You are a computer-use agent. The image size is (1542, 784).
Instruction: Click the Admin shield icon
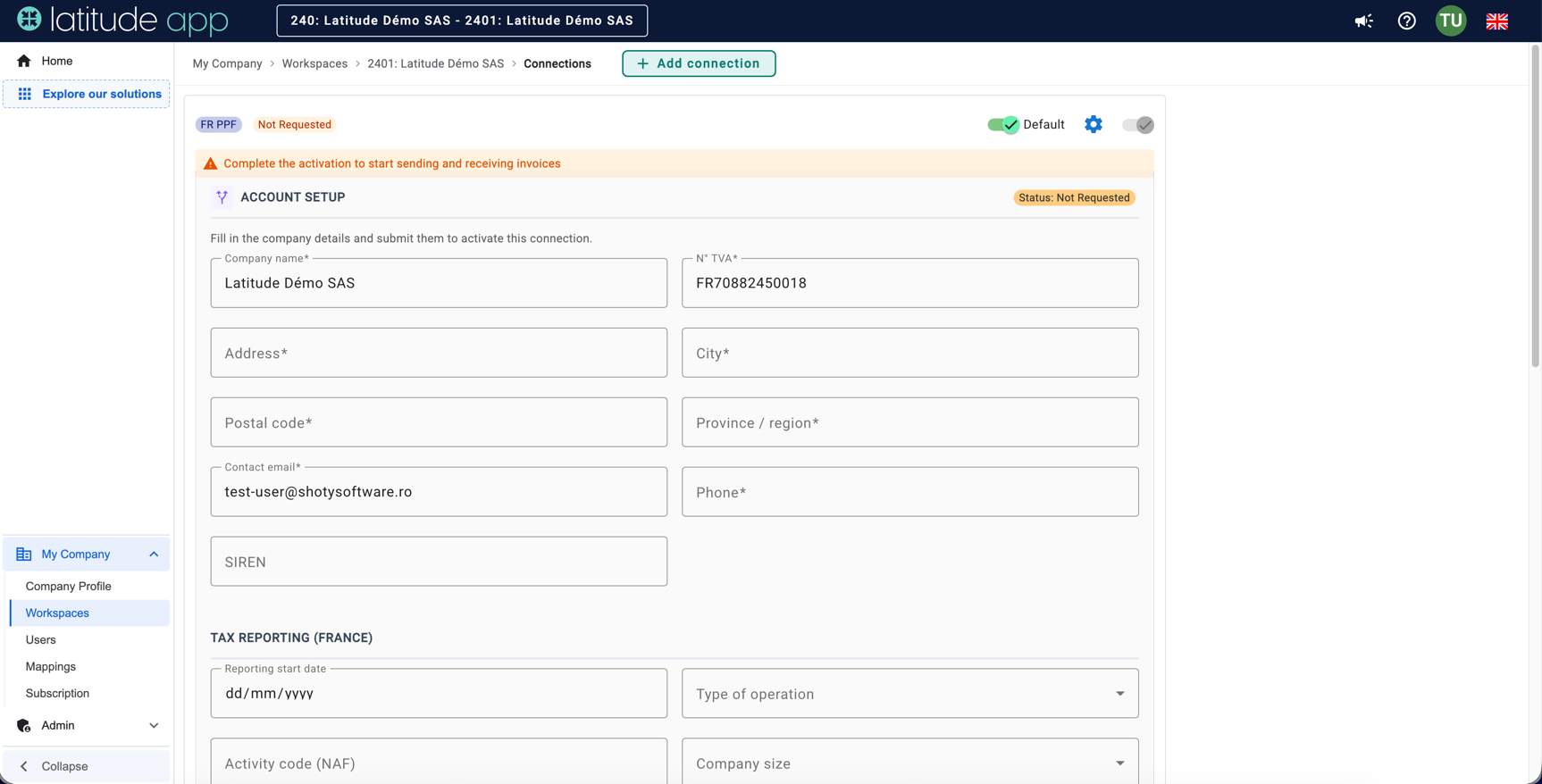pos(24,726)
